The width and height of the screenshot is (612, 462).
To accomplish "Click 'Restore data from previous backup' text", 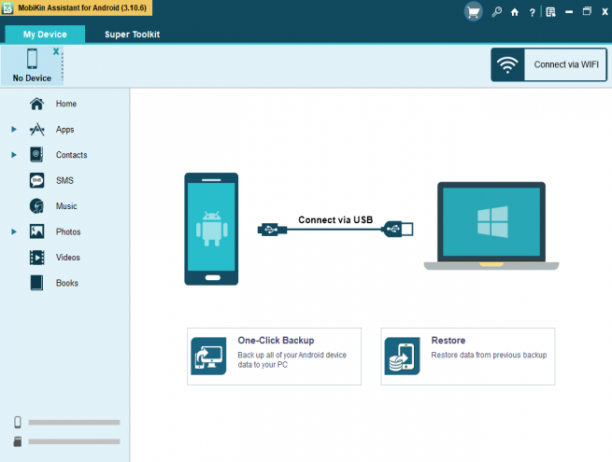I will tap(489, 355).
